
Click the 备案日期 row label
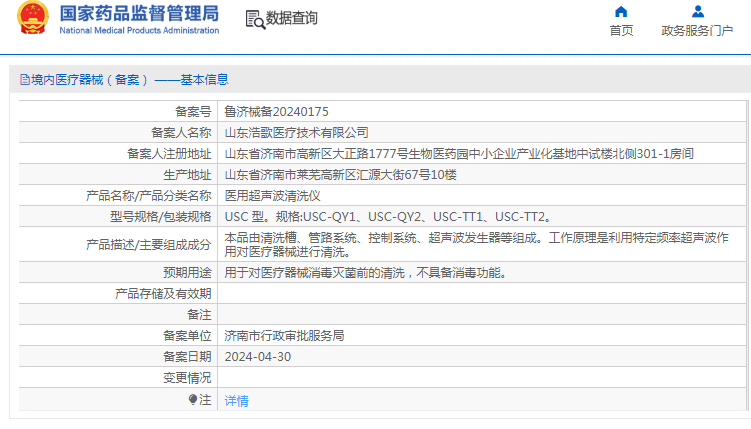[x=187, y=357]
